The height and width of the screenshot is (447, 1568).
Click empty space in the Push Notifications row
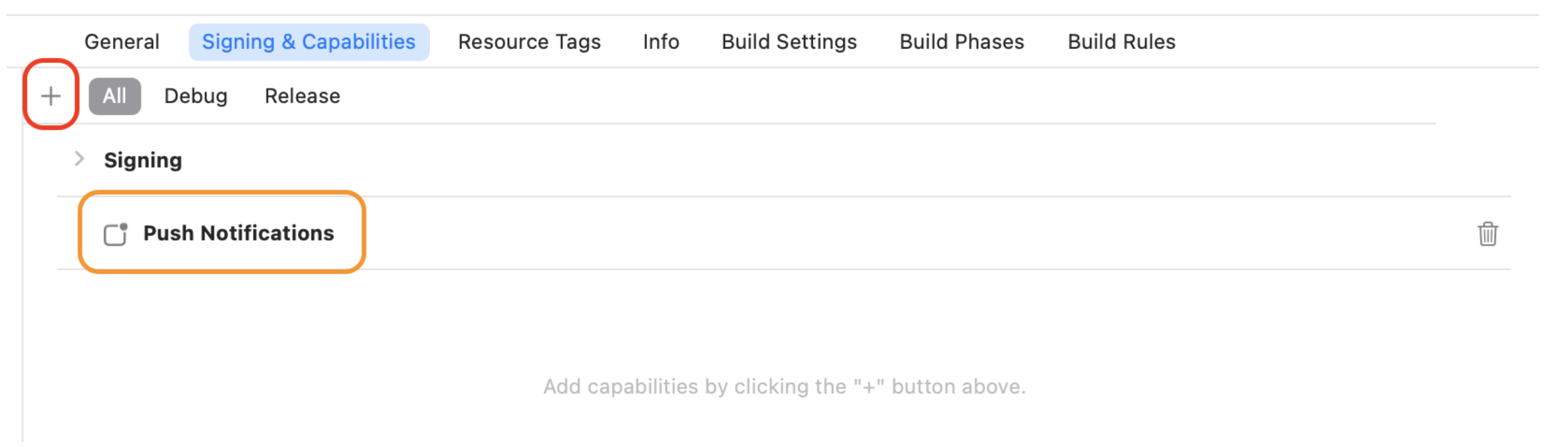pos(852,233)
